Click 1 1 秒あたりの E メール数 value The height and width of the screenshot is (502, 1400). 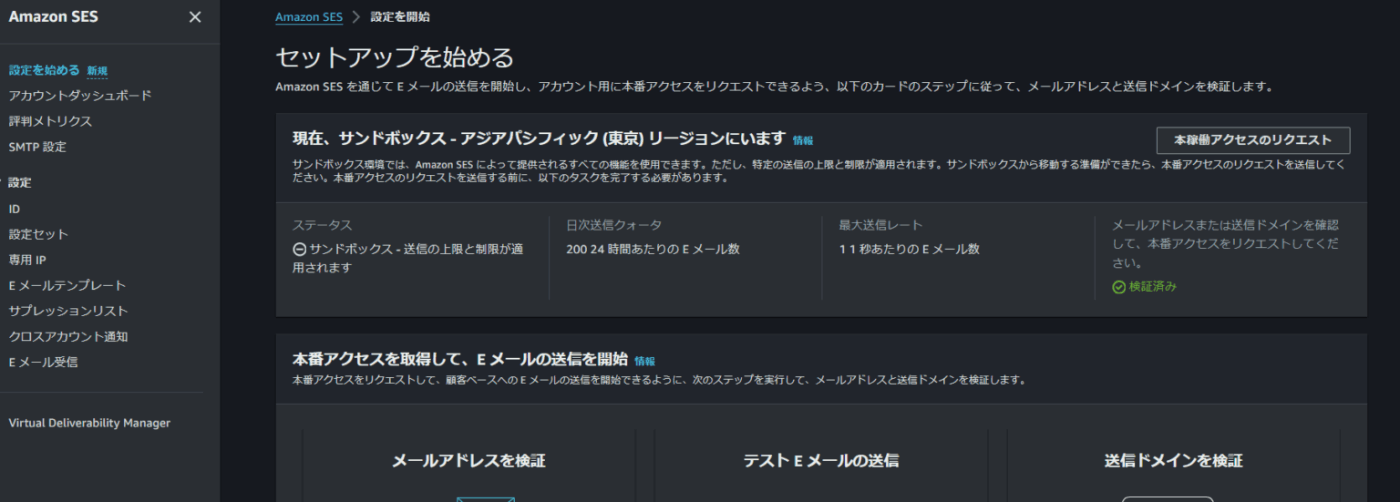coord(909,249)
